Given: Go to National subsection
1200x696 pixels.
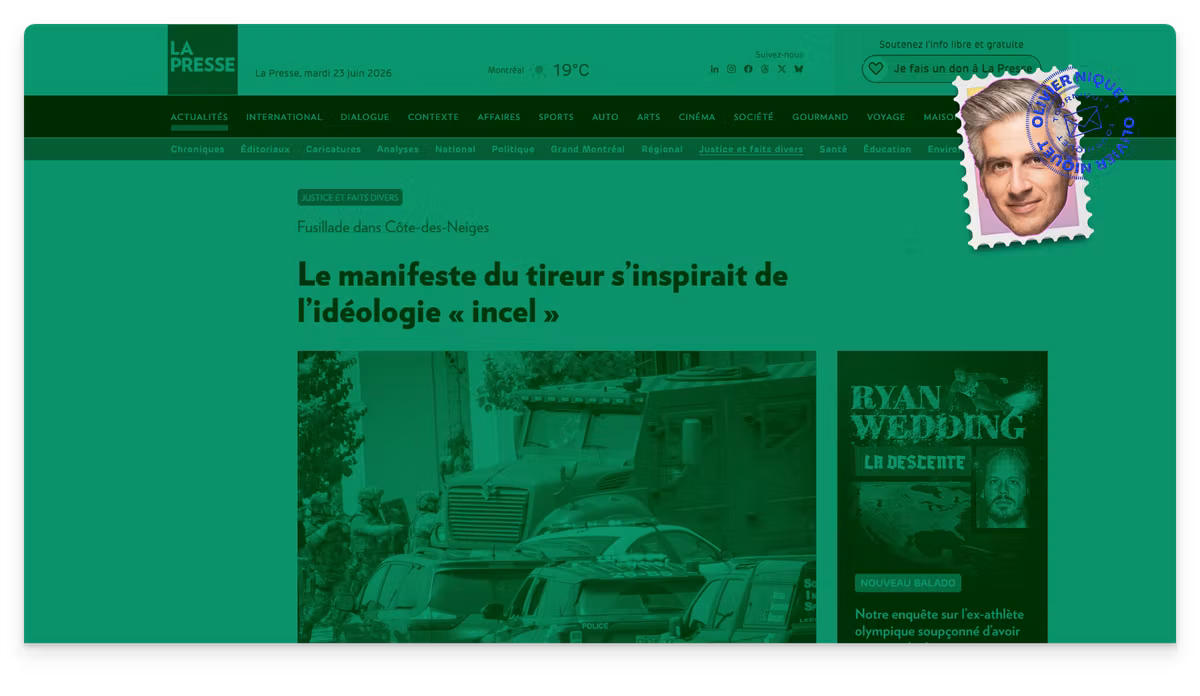Looking at the screenshot, I should click(455, 149).
